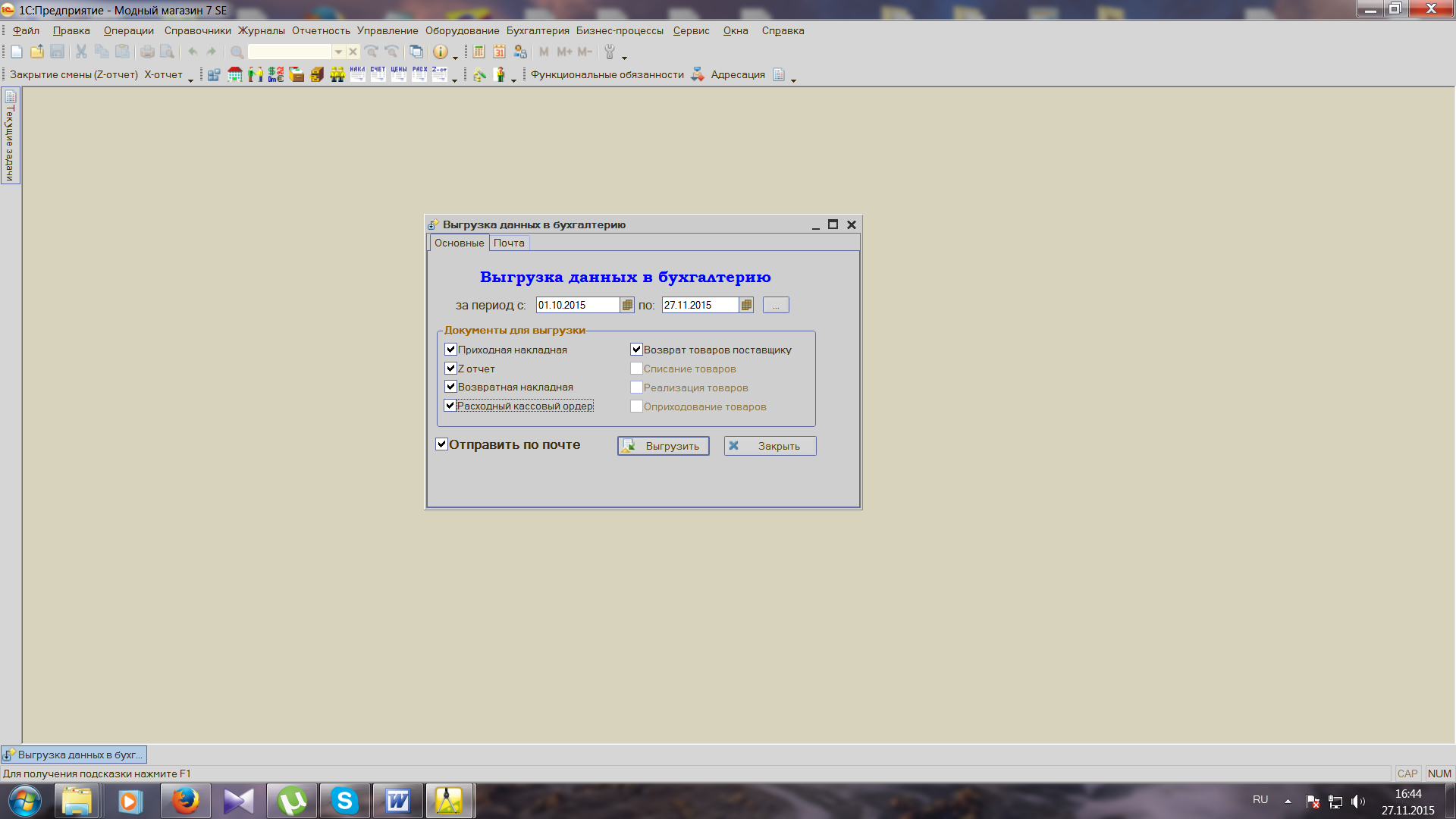Enable the Реализация товаров checkbox
The width and height of the screenshot is (1456, 819).
pos(636,388)
